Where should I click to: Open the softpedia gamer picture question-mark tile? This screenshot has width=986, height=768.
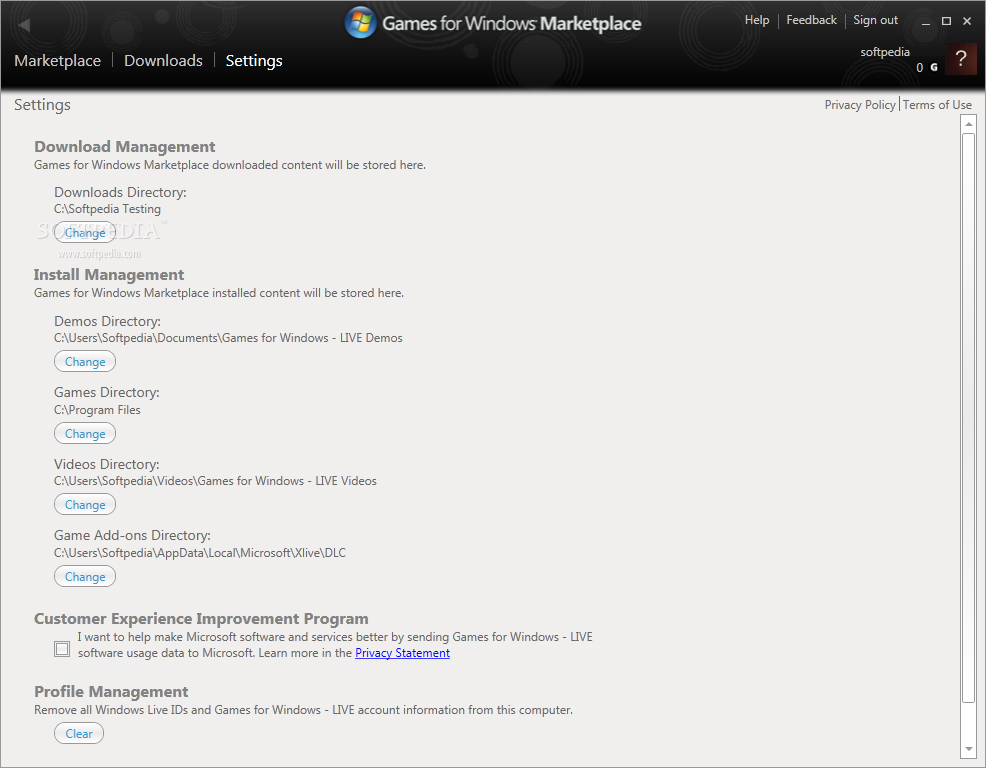(x=960, y=59)
